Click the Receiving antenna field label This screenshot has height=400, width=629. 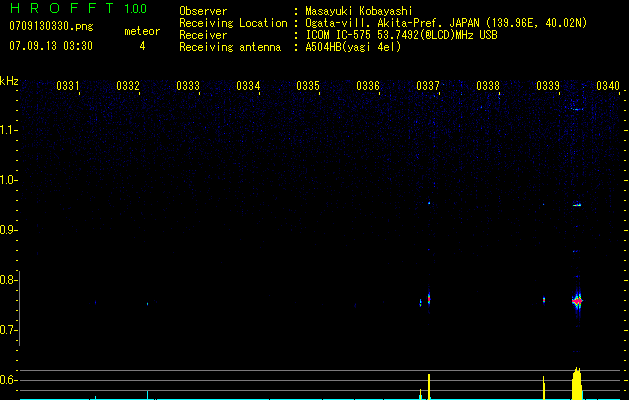(x=230, y=47)
